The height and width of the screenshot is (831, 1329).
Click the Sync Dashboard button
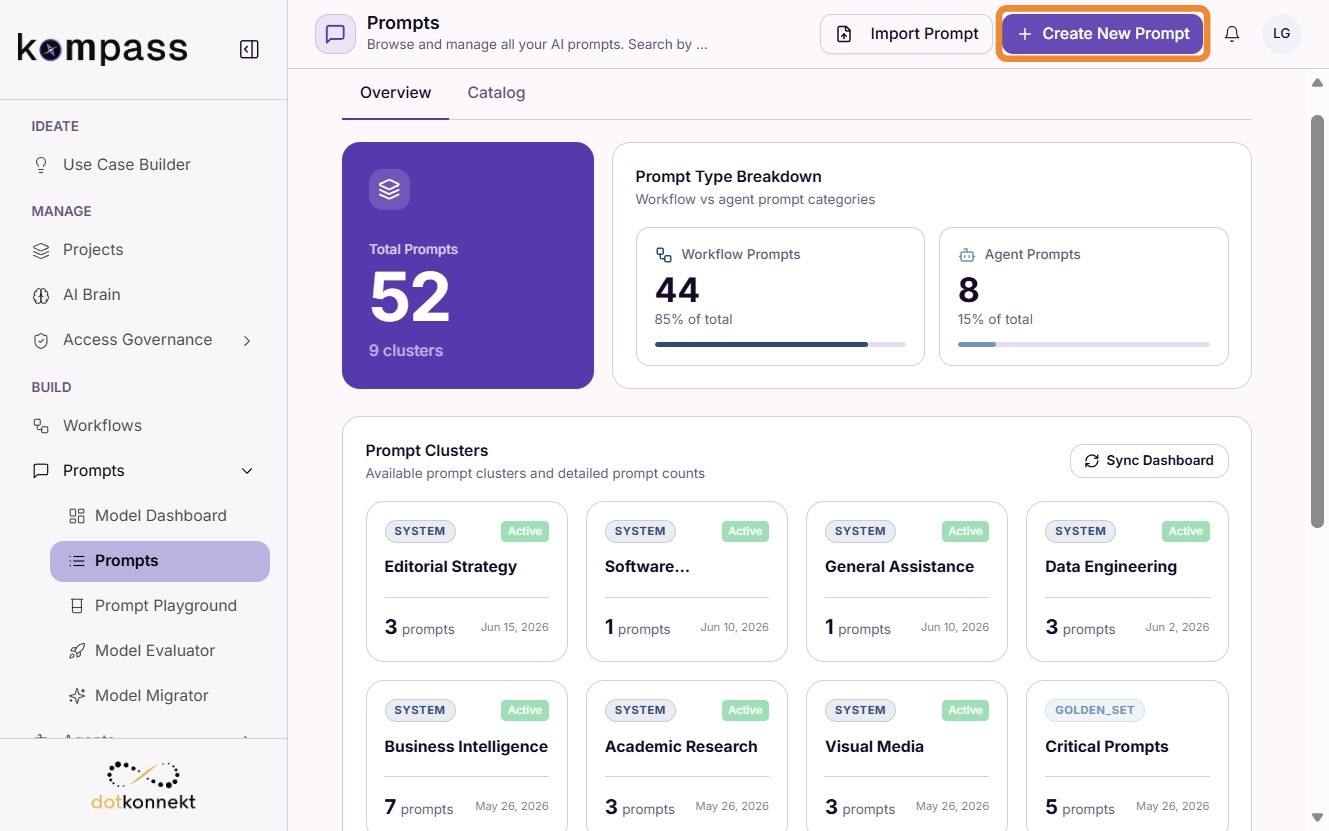pyautogui.click(x=1149, y=461)
